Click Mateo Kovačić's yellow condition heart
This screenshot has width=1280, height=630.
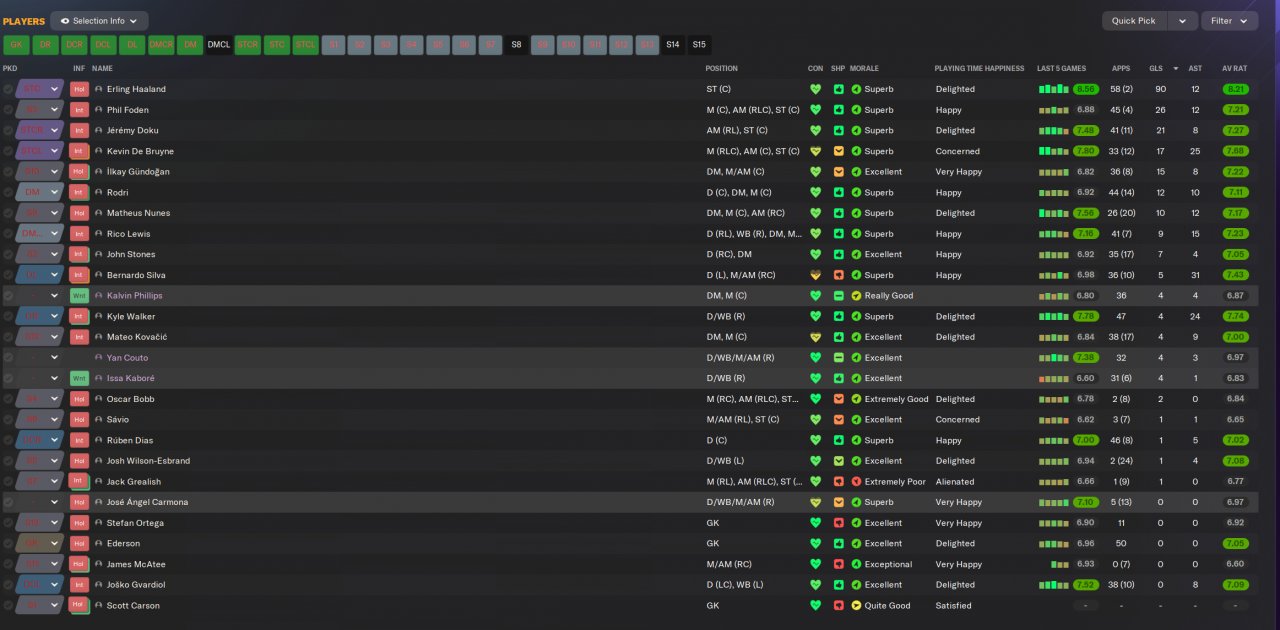pyautogui.click(x=815, y=337)
